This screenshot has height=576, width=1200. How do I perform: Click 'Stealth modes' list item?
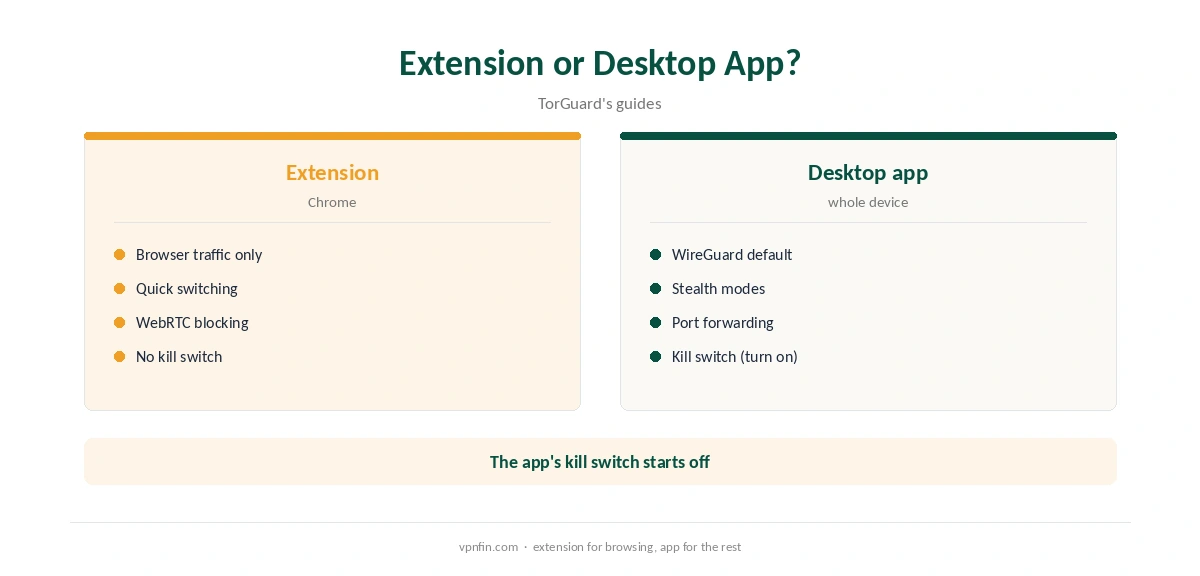tap(718, 289)
